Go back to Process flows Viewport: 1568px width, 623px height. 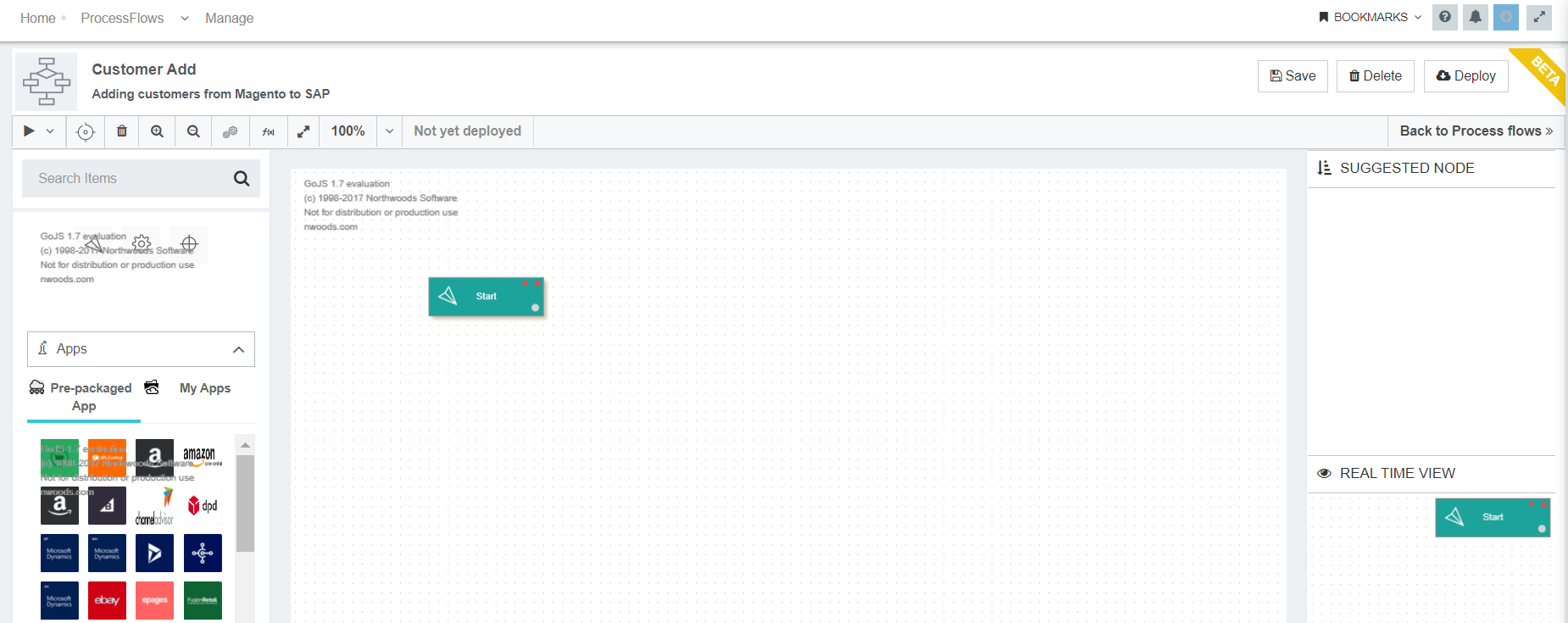[x=1476, y=131]
